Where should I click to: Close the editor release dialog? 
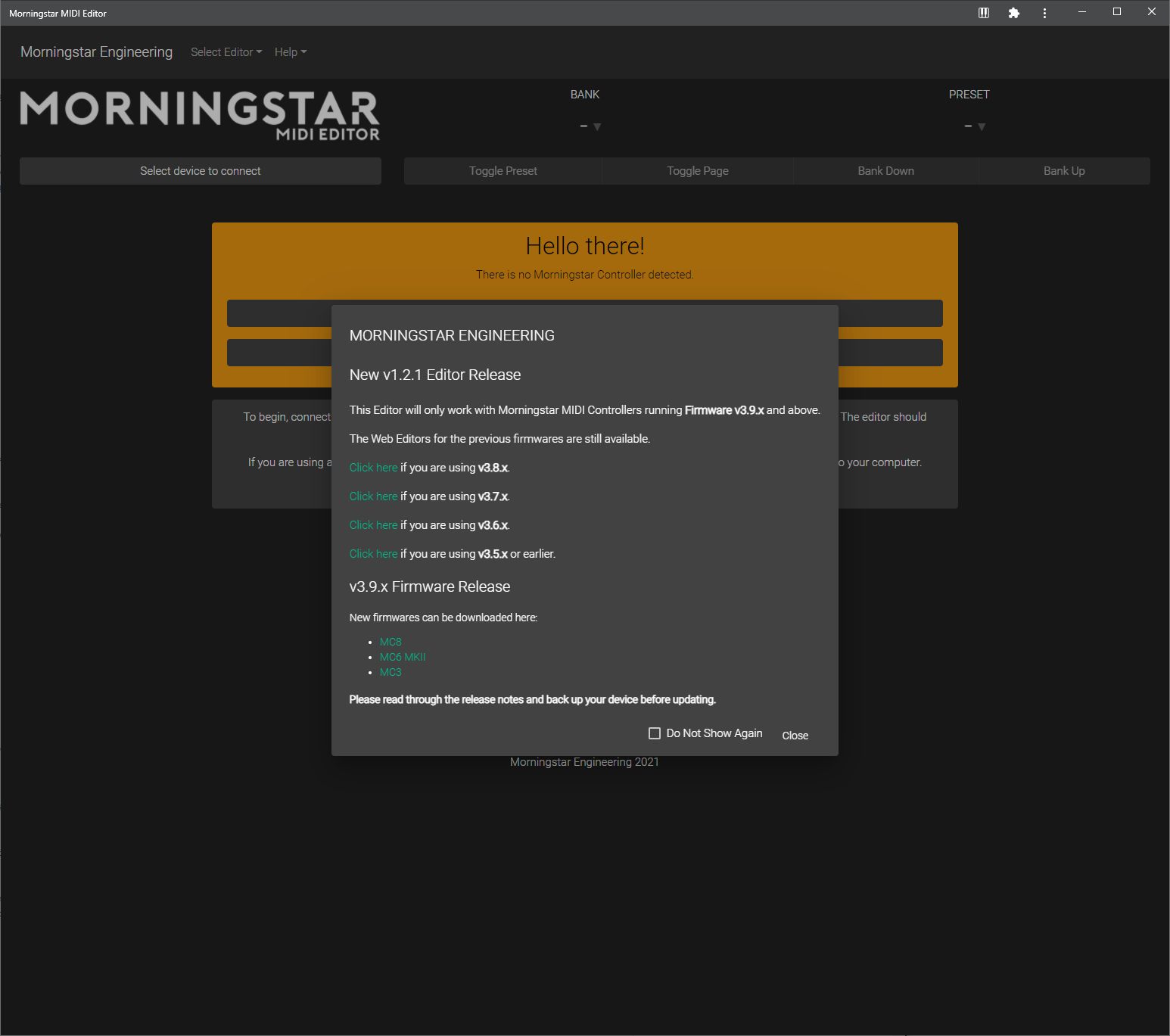point(795,736)
